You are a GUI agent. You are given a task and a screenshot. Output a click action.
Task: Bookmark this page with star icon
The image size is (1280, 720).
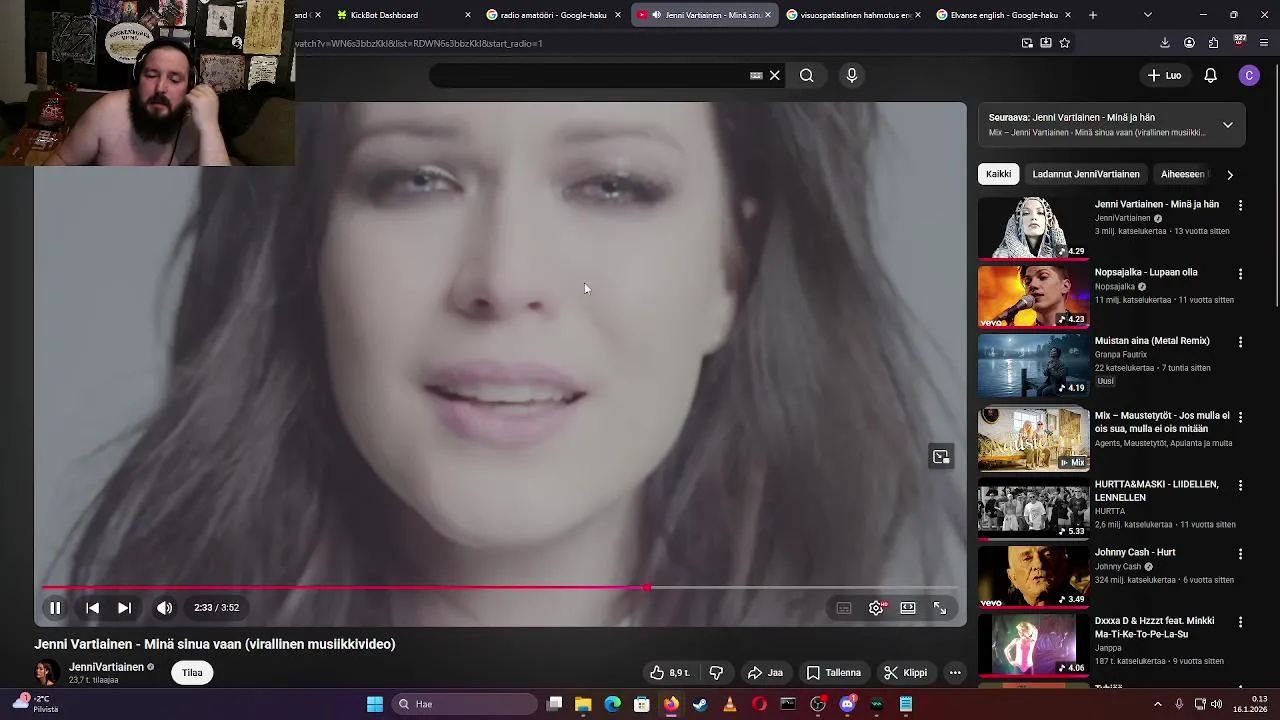click(x=1064, y=43)
